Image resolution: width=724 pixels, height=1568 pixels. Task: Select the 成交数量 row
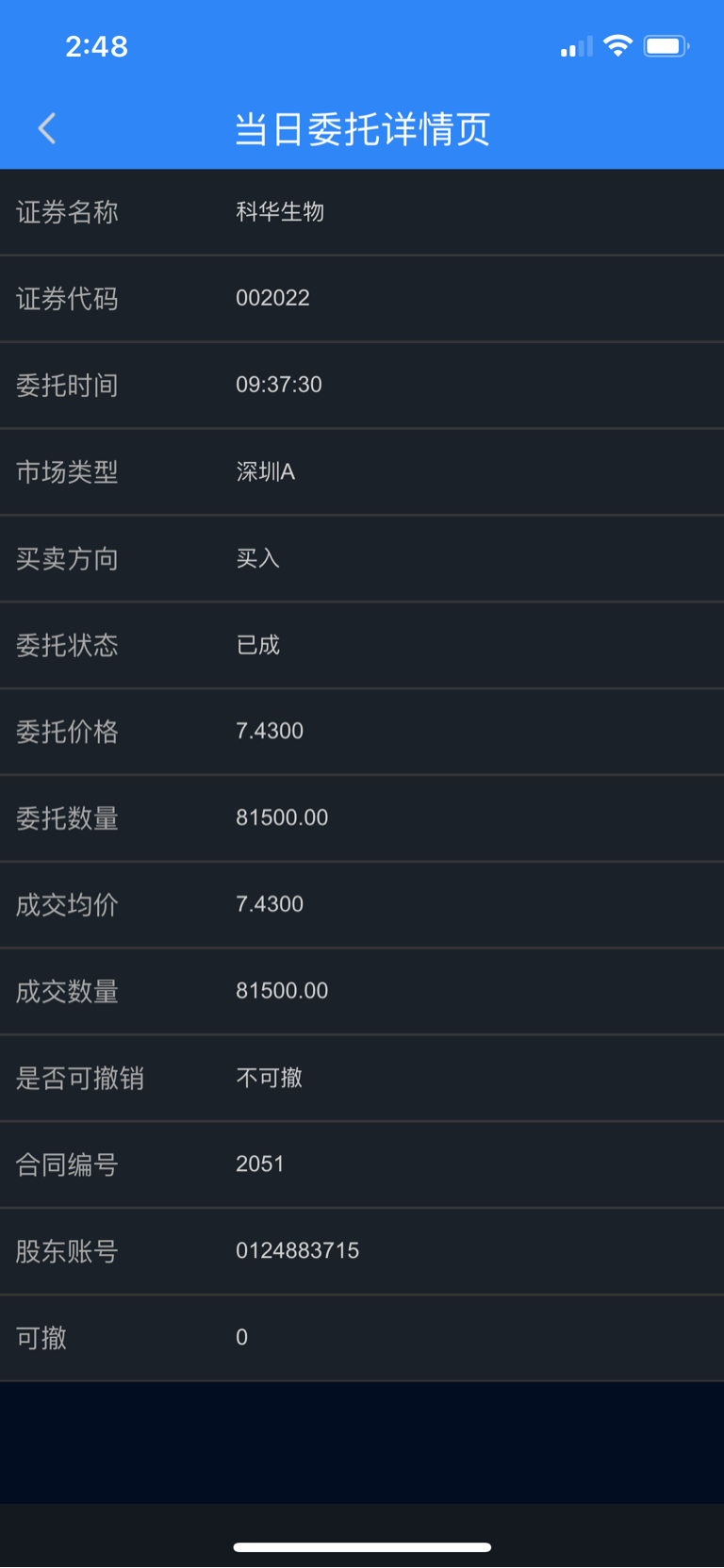[x=362, y=992]
